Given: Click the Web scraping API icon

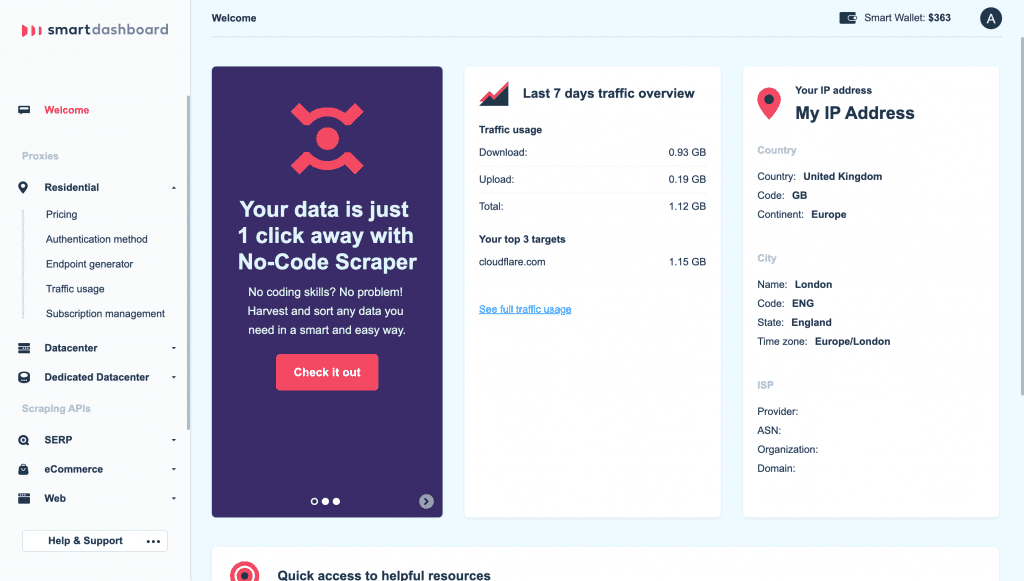Looking at the screenshot, I should pyautogui.click(x=22, y=498).
